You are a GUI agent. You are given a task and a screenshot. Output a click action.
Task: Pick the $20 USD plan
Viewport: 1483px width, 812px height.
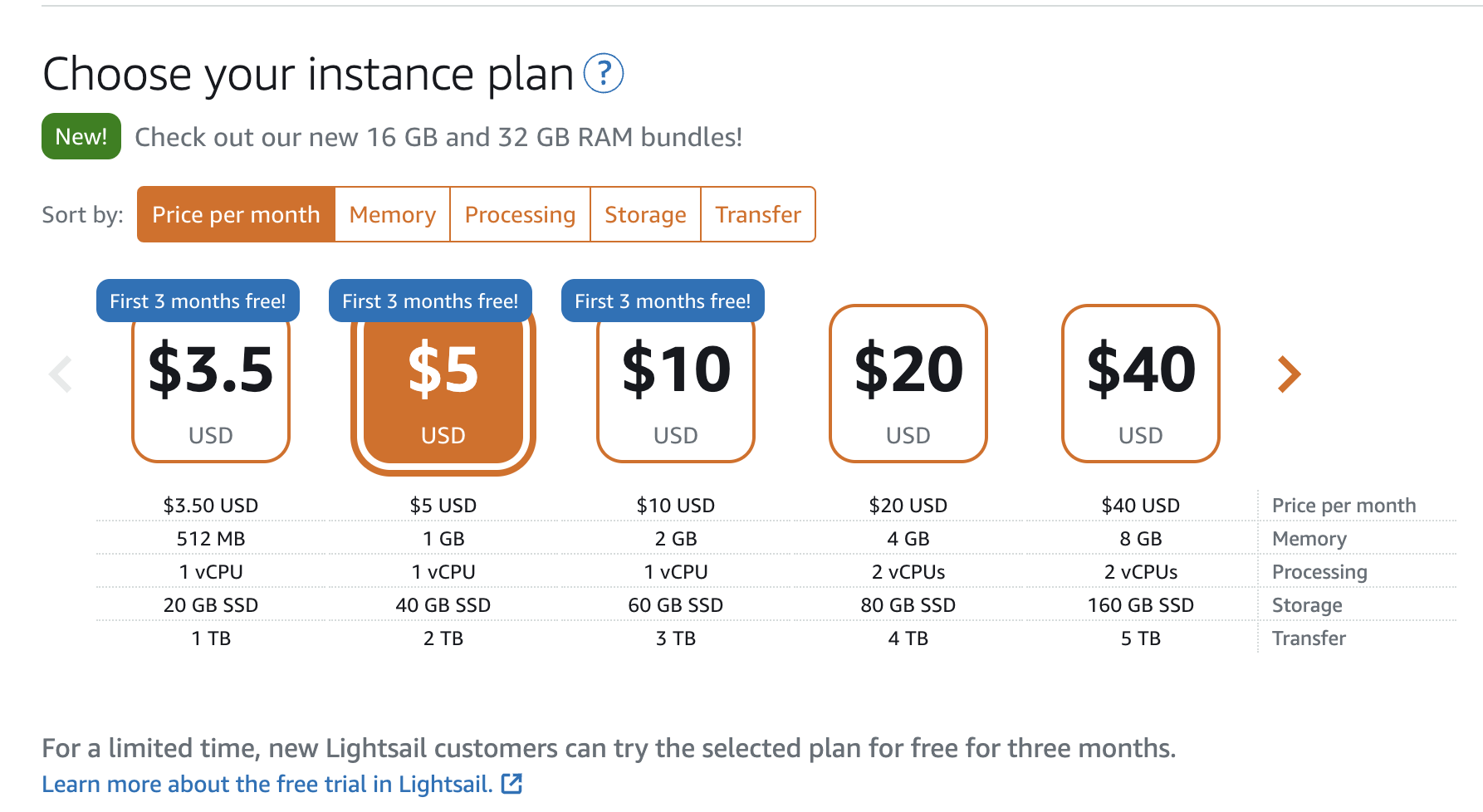[x=908, y=384]
